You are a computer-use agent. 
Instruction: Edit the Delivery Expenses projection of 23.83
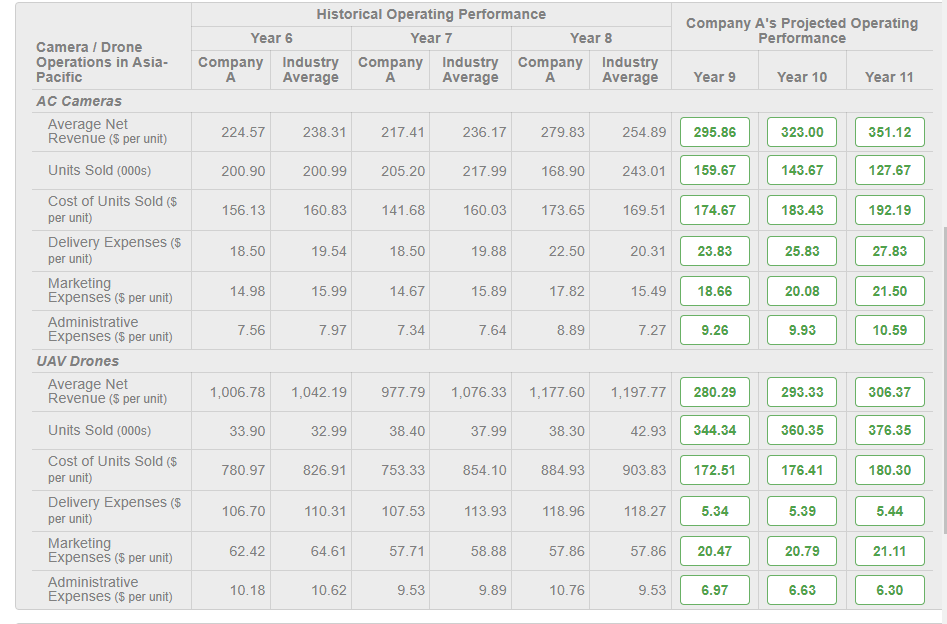tap(714, 251)
